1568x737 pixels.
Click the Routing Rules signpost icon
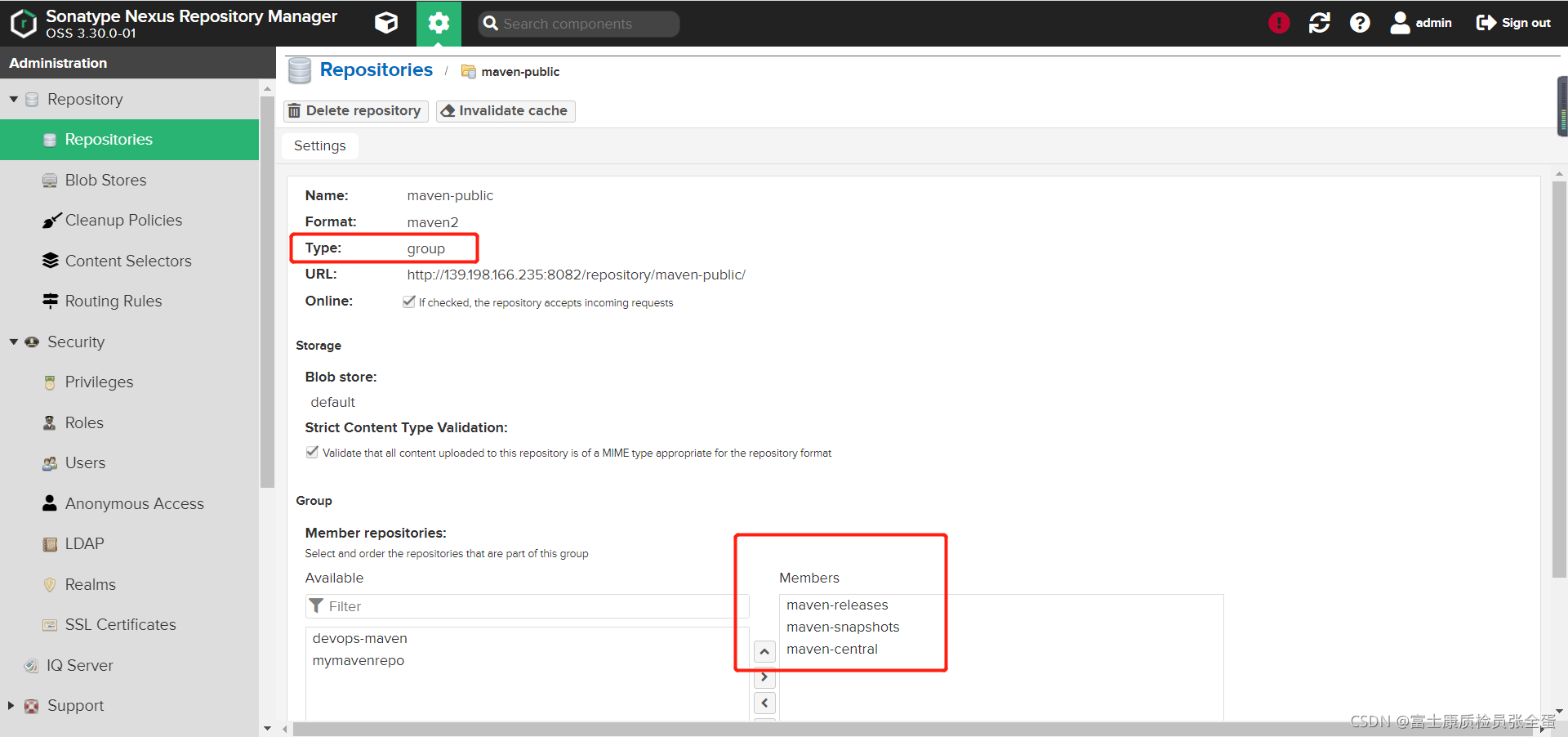(50, 301)
